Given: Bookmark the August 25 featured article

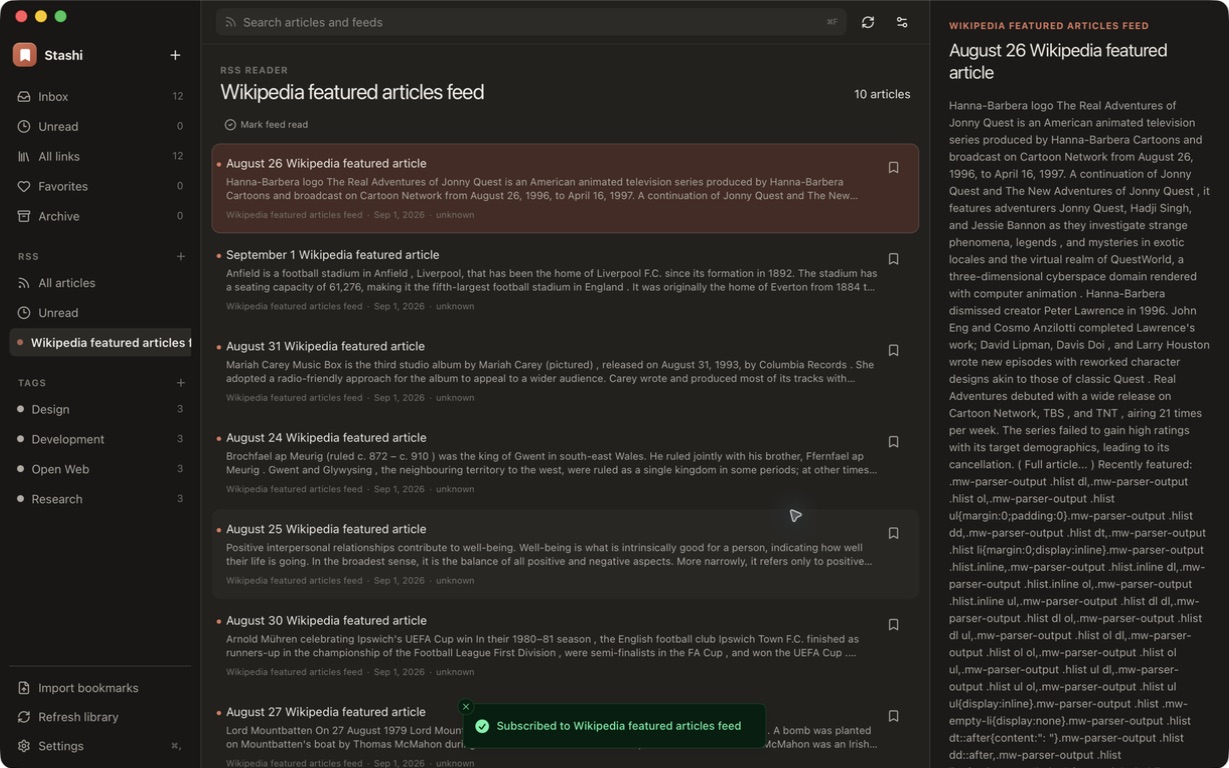Looking at the screenshot, I should [894, 534].
